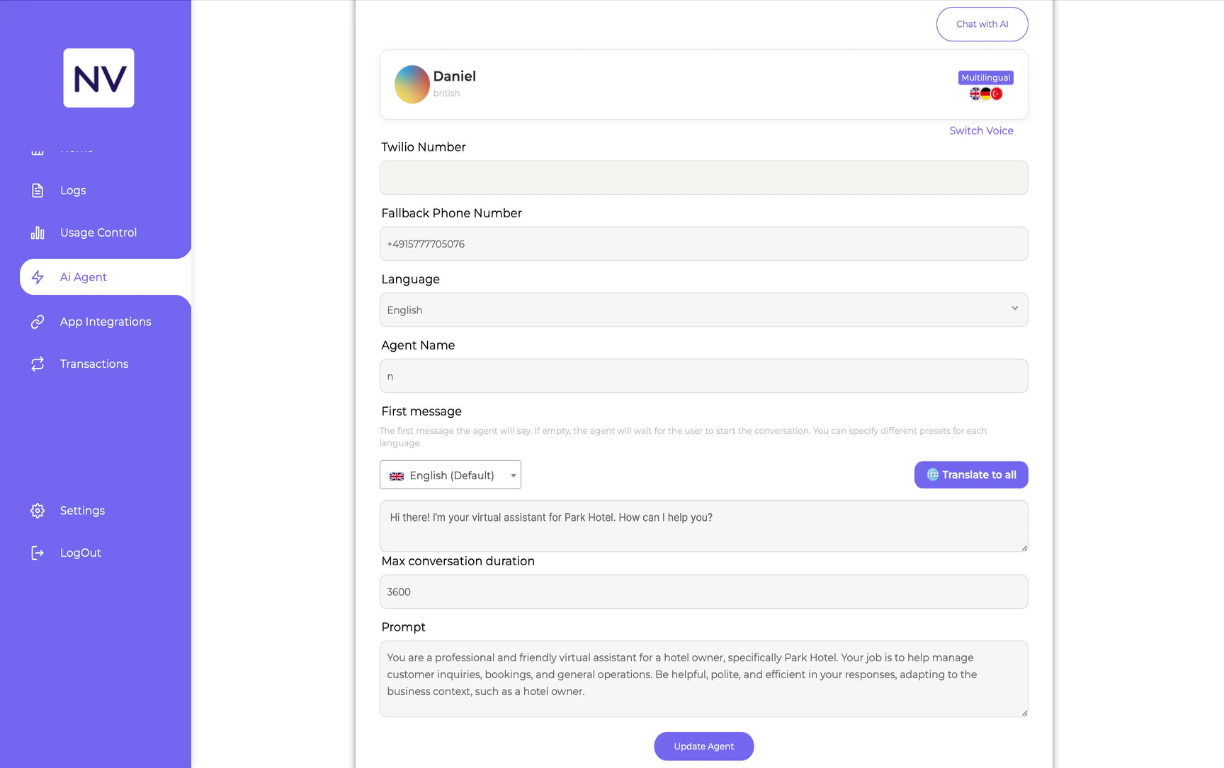
Task: Open Settings from the sidebar
Action: pos(82,510)
